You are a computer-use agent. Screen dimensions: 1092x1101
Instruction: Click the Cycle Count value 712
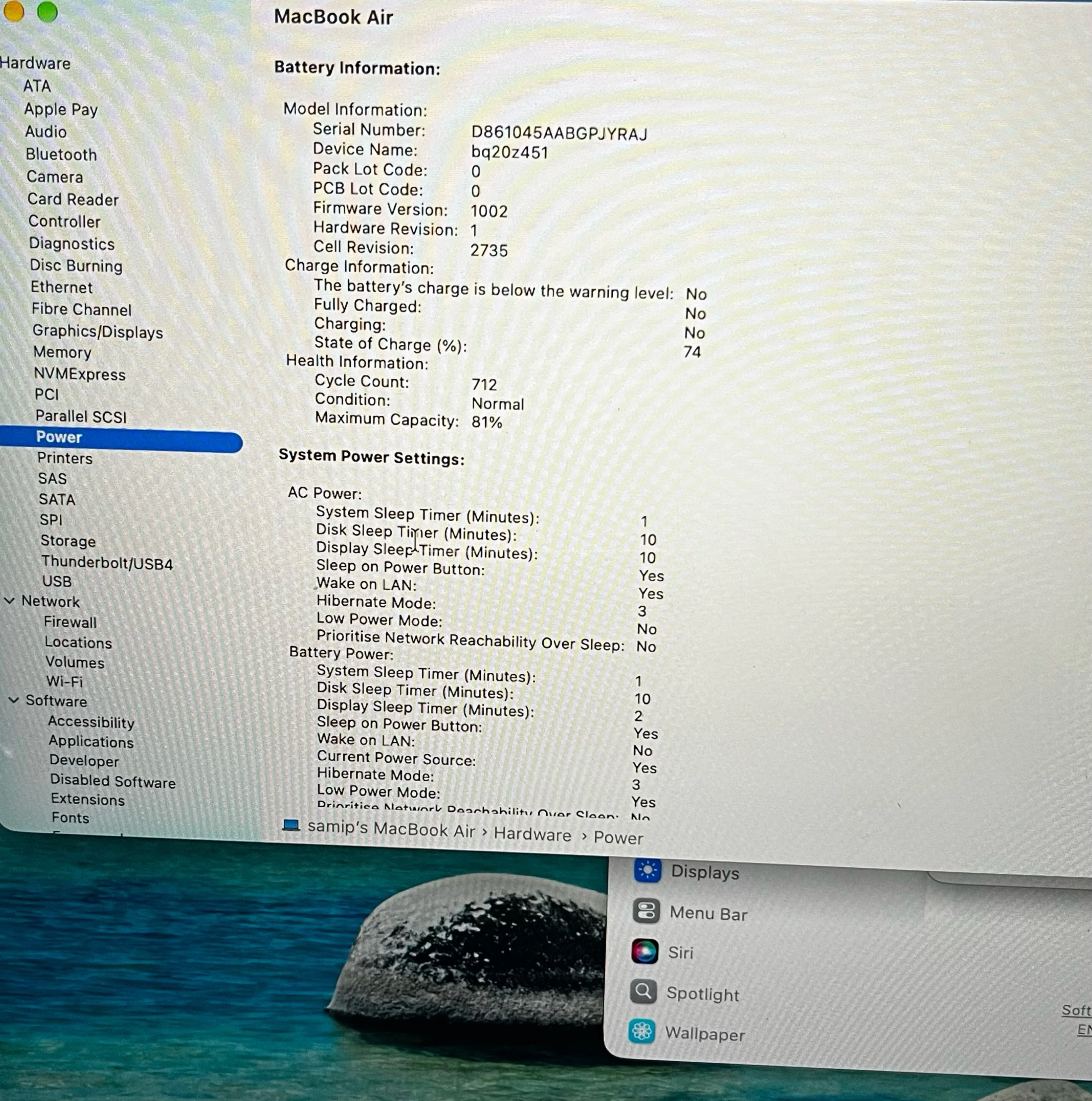(484, 385)
